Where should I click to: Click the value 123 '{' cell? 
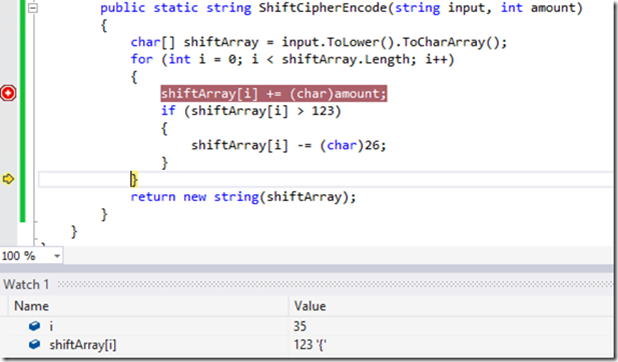coord(310,345)
